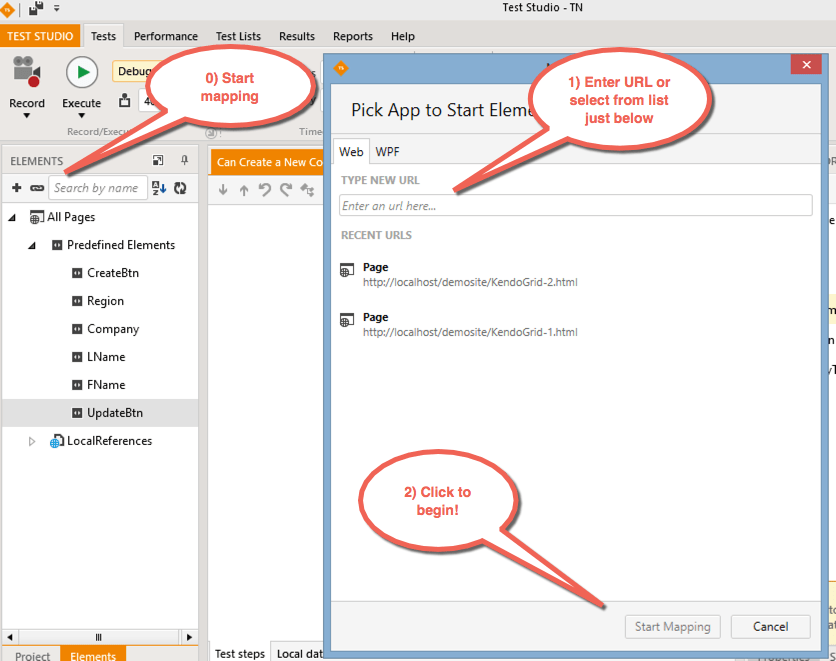Select the WPF tab in dialog

[387, 151]
